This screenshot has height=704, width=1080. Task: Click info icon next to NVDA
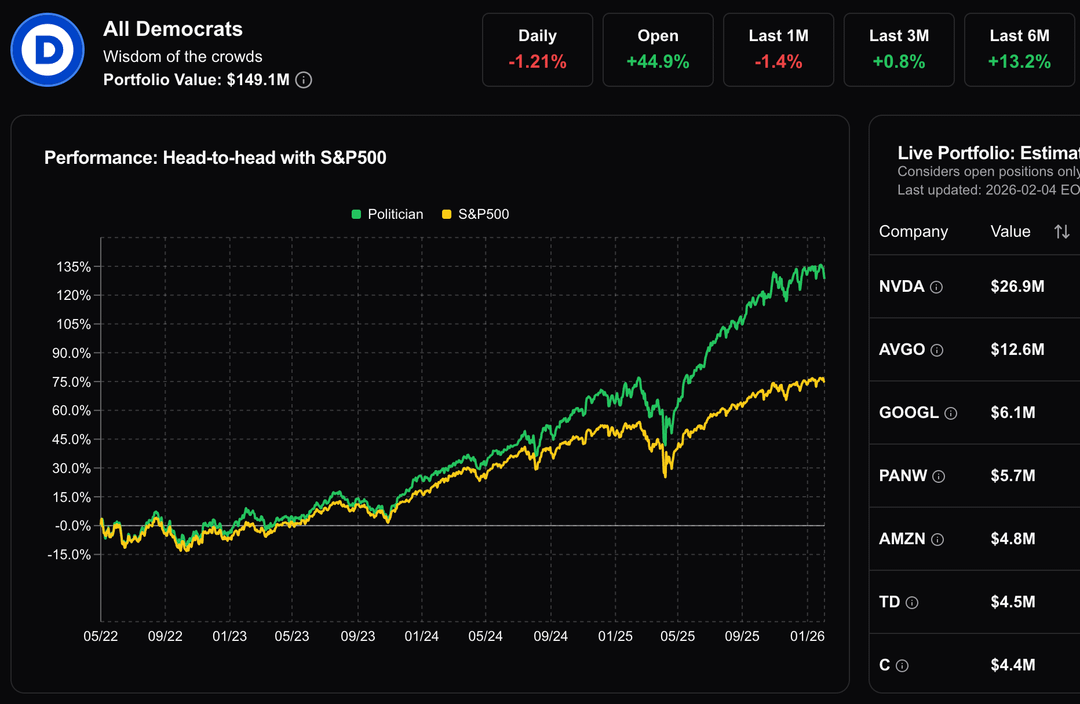click(x=937, y=287)
